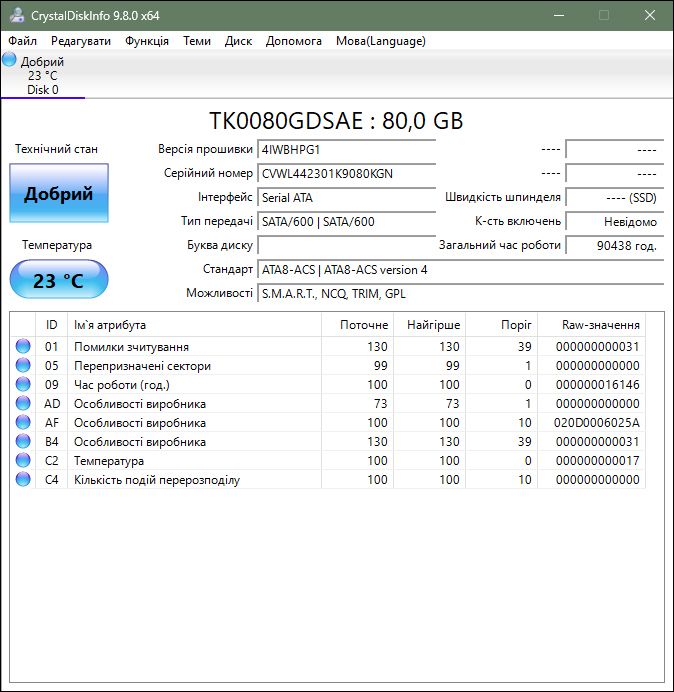The width and height of the screenshot is (674, 692).
Task: Click serial number field CVWL442301K9080KGN
Action: coord(346,173)
